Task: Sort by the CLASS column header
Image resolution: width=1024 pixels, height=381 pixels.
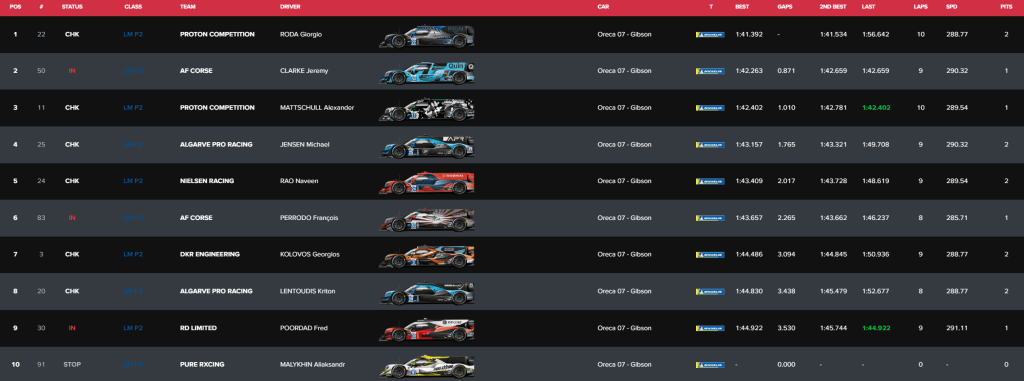Action: 133,7
